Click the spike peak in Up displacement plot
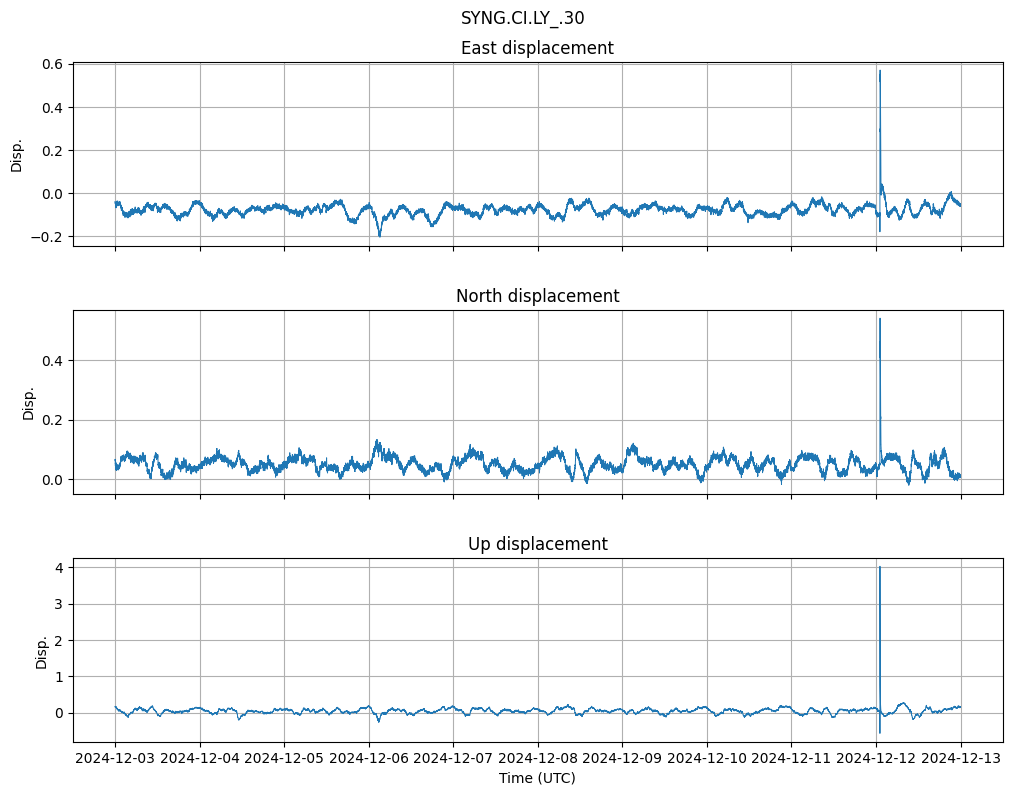Viewport: 1012px width, 795px height. (x=879, y=568)
